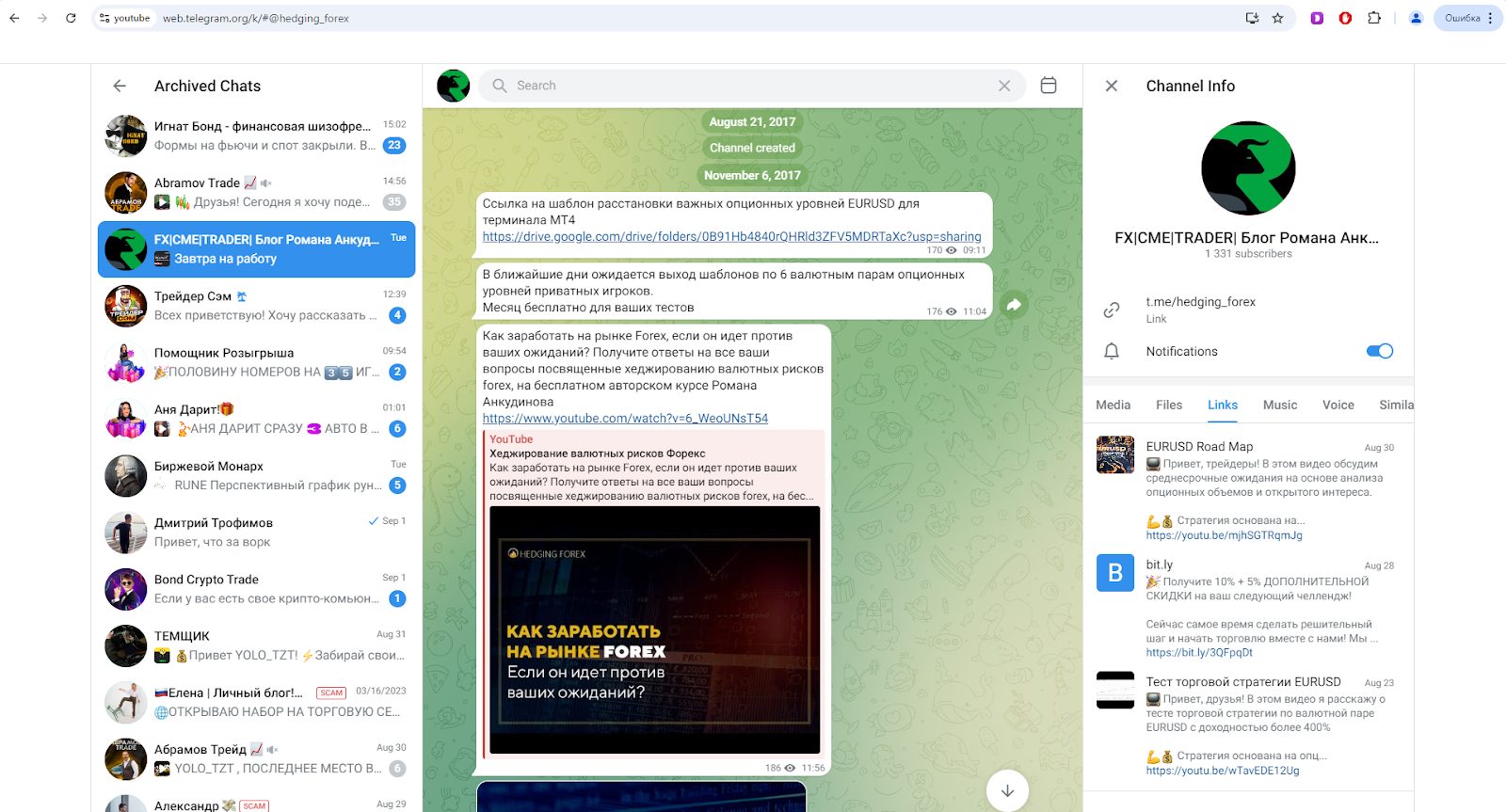Image resolution: width=1506 pixels, height=812 pixels.
Task: Open the bit.ly/3QFpqDt link
Action: coord(1199,652)
